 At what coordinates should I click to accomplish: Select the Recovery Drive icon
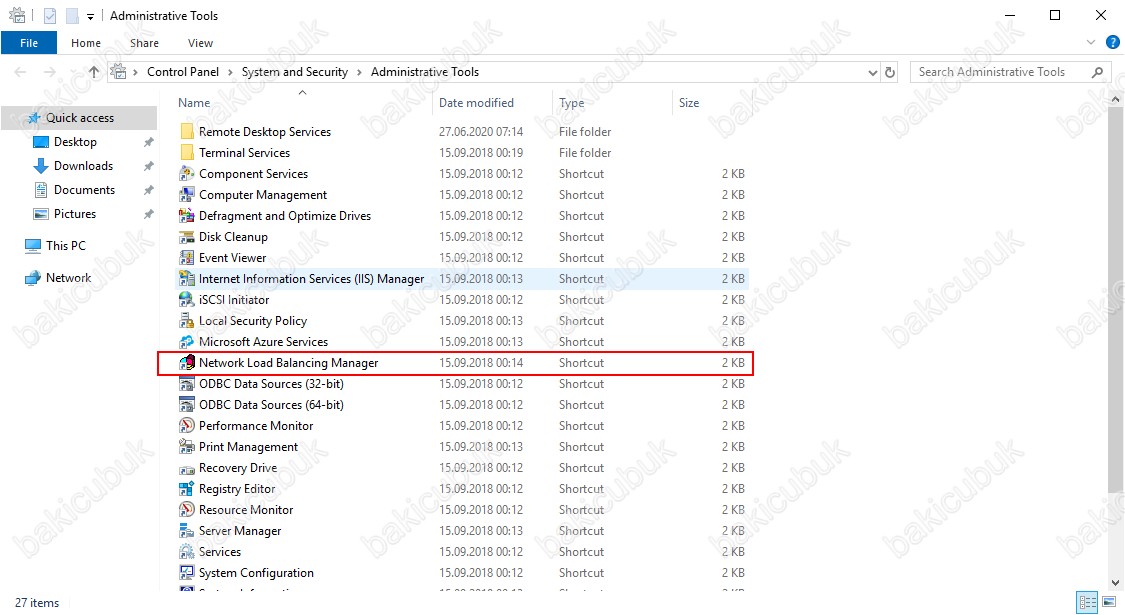point(187,468)
